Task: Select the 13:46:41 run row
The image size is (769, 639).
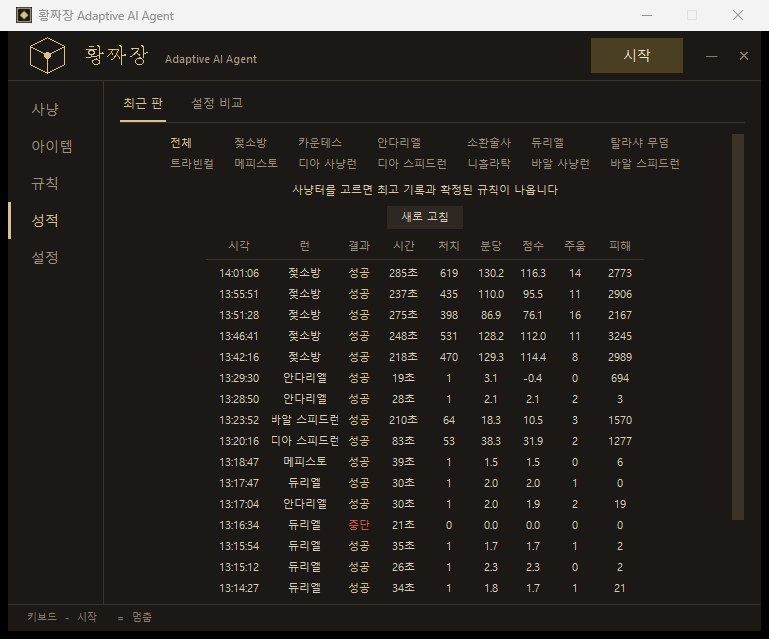Action: (425, 336)
